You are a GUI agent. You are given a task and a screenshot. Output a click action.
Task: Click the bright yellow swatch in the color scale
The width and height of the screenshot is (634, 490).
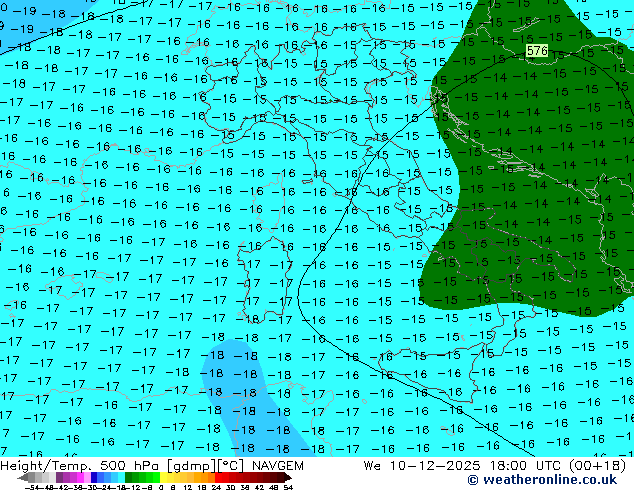163,477
